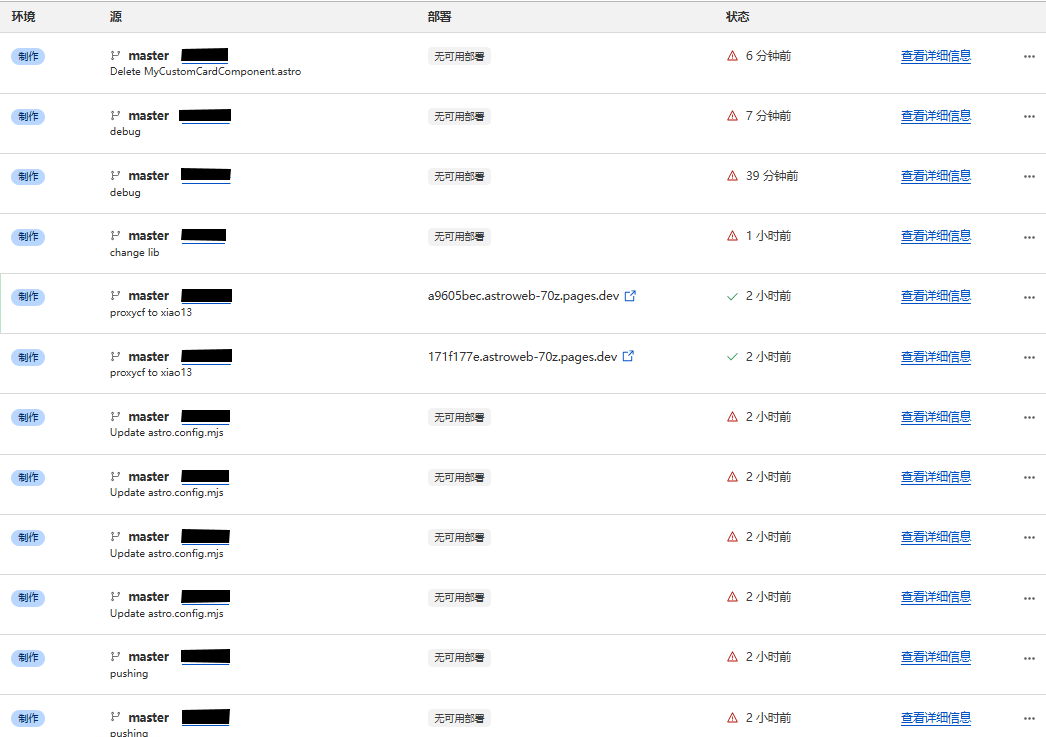Viewport: 1046px width, 737px height.
Task: Click the warning icon next to 39 分钟前
Action: point(732,176)
